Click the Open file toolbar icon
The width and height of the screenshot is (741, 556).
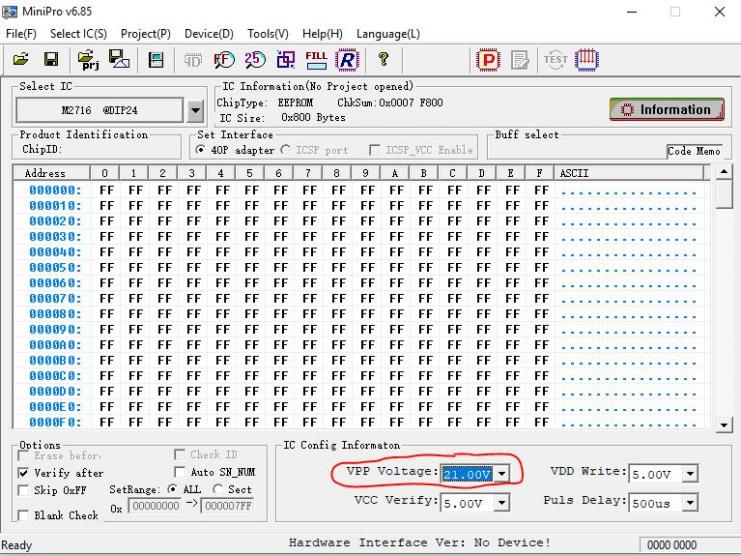tap(21, 61)
